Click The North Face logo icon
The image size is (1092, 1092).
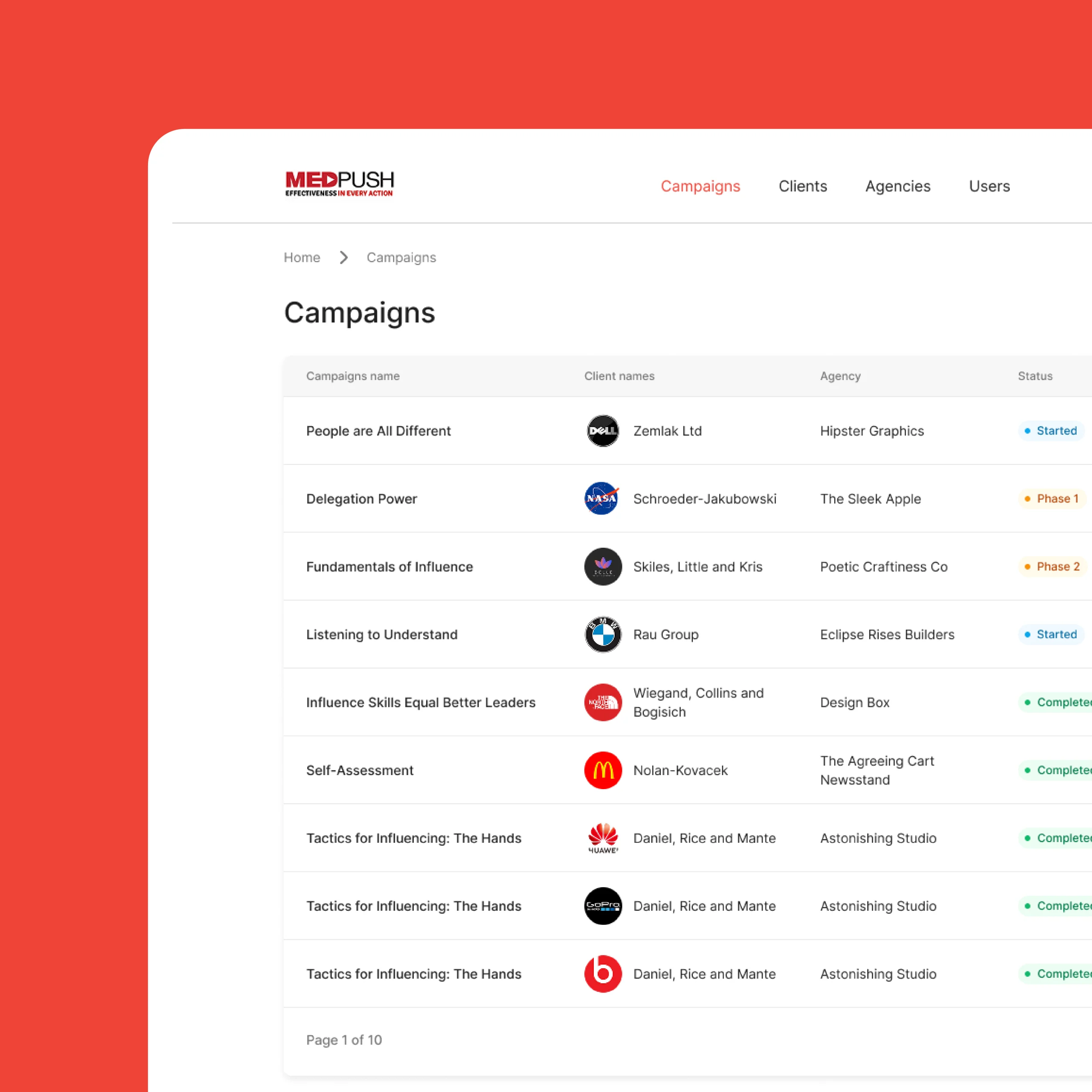(x=603, y=702)
